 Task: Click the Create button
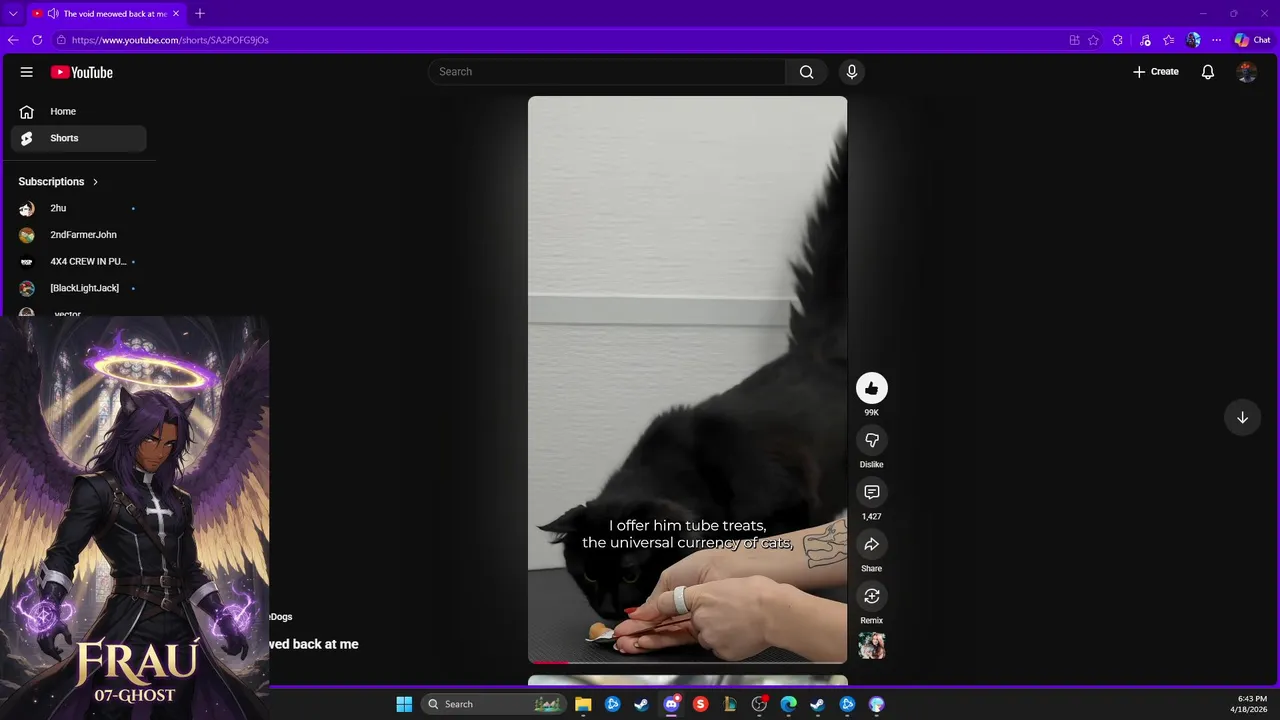pyautogui.click(x=1155, y=72)
